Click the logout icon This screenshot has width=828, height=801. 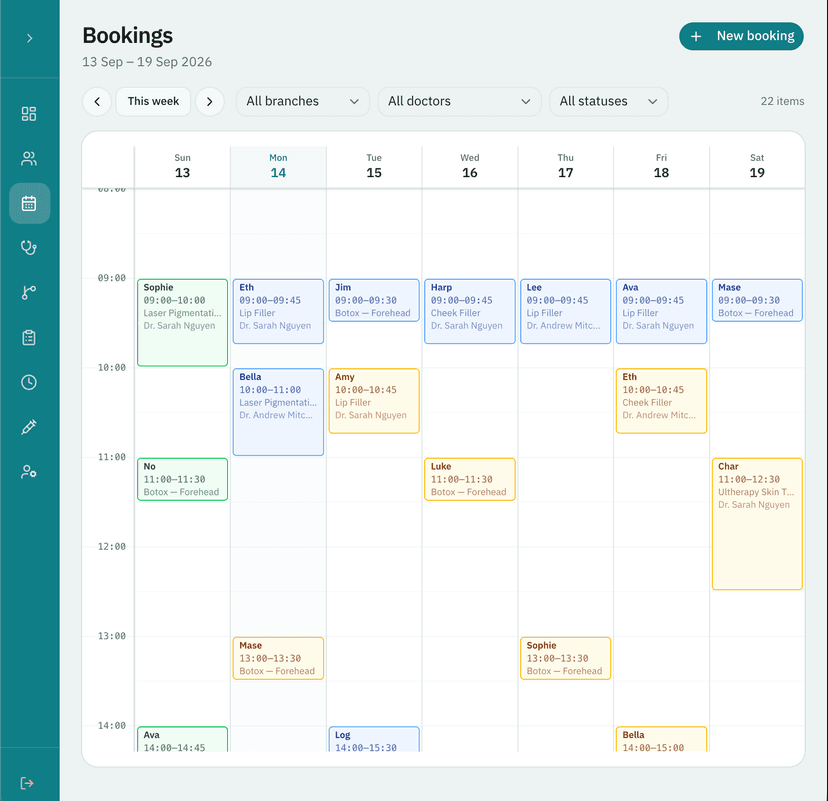(x=27, y=783)
